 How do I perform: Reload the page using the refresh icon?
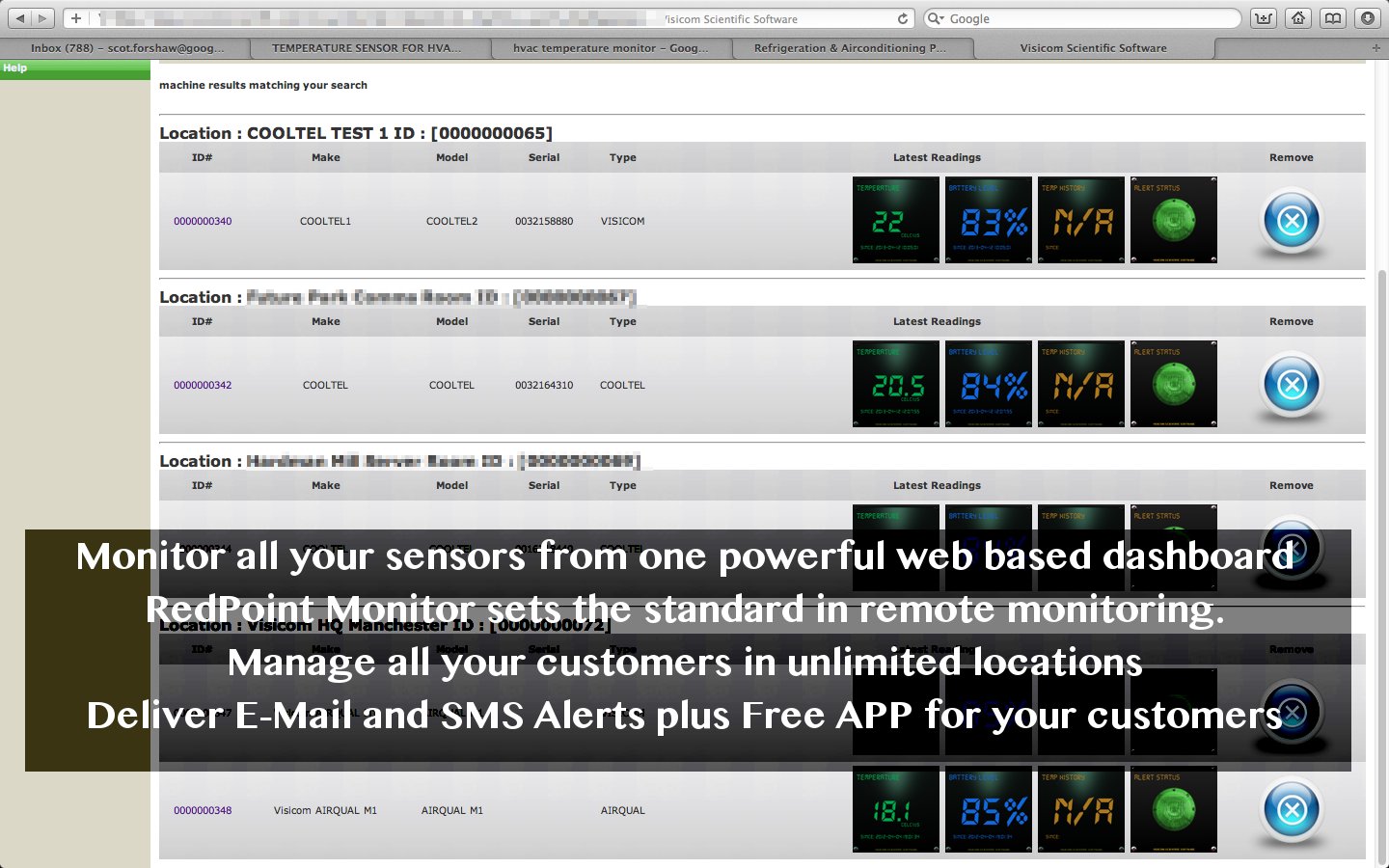[903, 18]
